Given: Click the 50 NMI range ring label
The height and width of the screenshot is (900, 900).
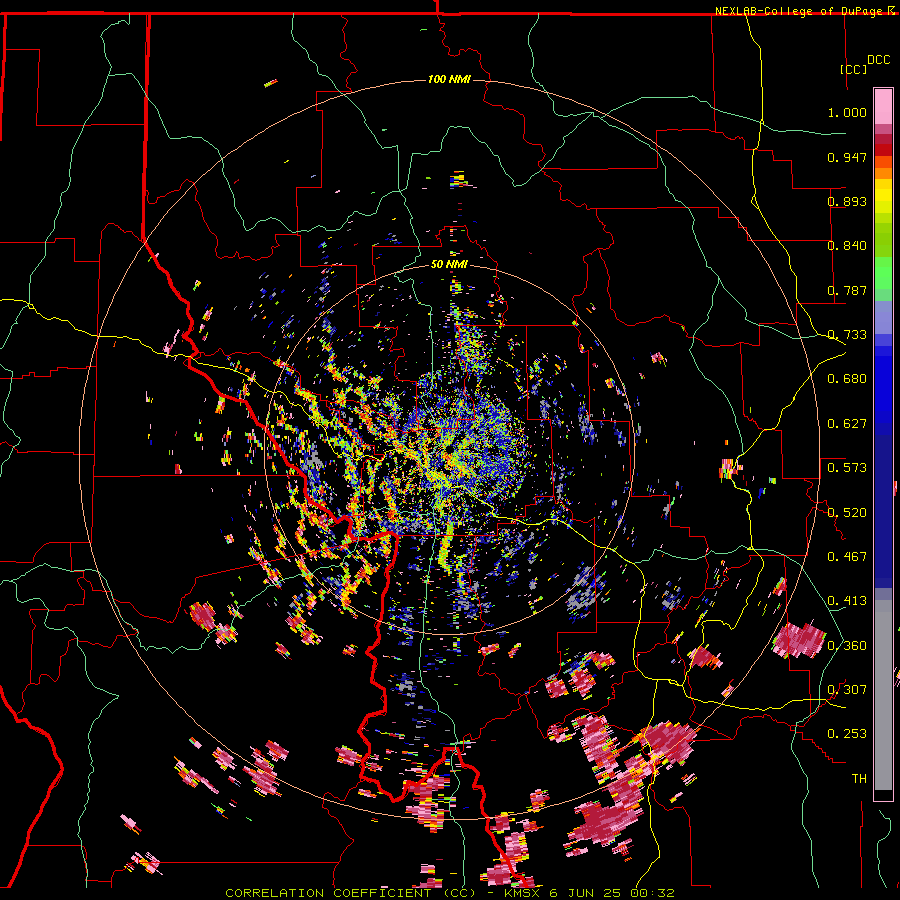Looking at the screenshot, I should click(x=449, y=265).
